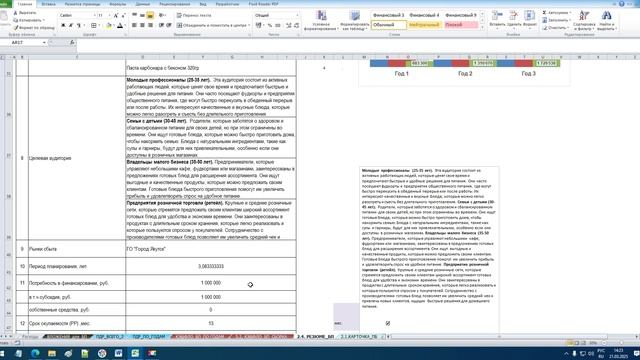Image resolution: width=640 pixels, height=360 pixels.
Task: Open the Clear (Очистить) dropdown
Action: tap(555, 28)
